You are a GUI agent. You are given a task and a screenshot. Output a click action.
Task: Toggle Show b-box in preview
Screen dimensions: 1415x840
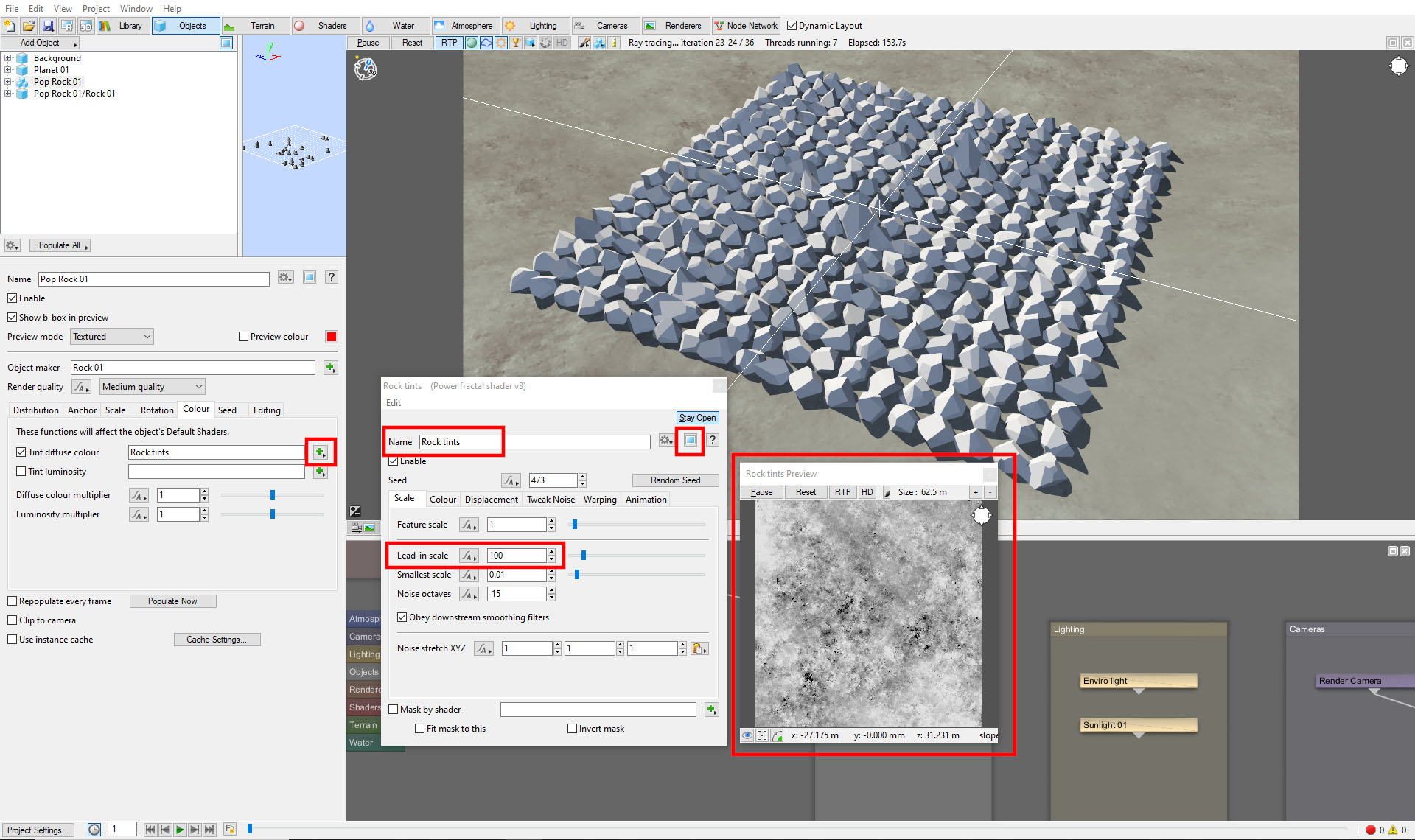point(13,318)
